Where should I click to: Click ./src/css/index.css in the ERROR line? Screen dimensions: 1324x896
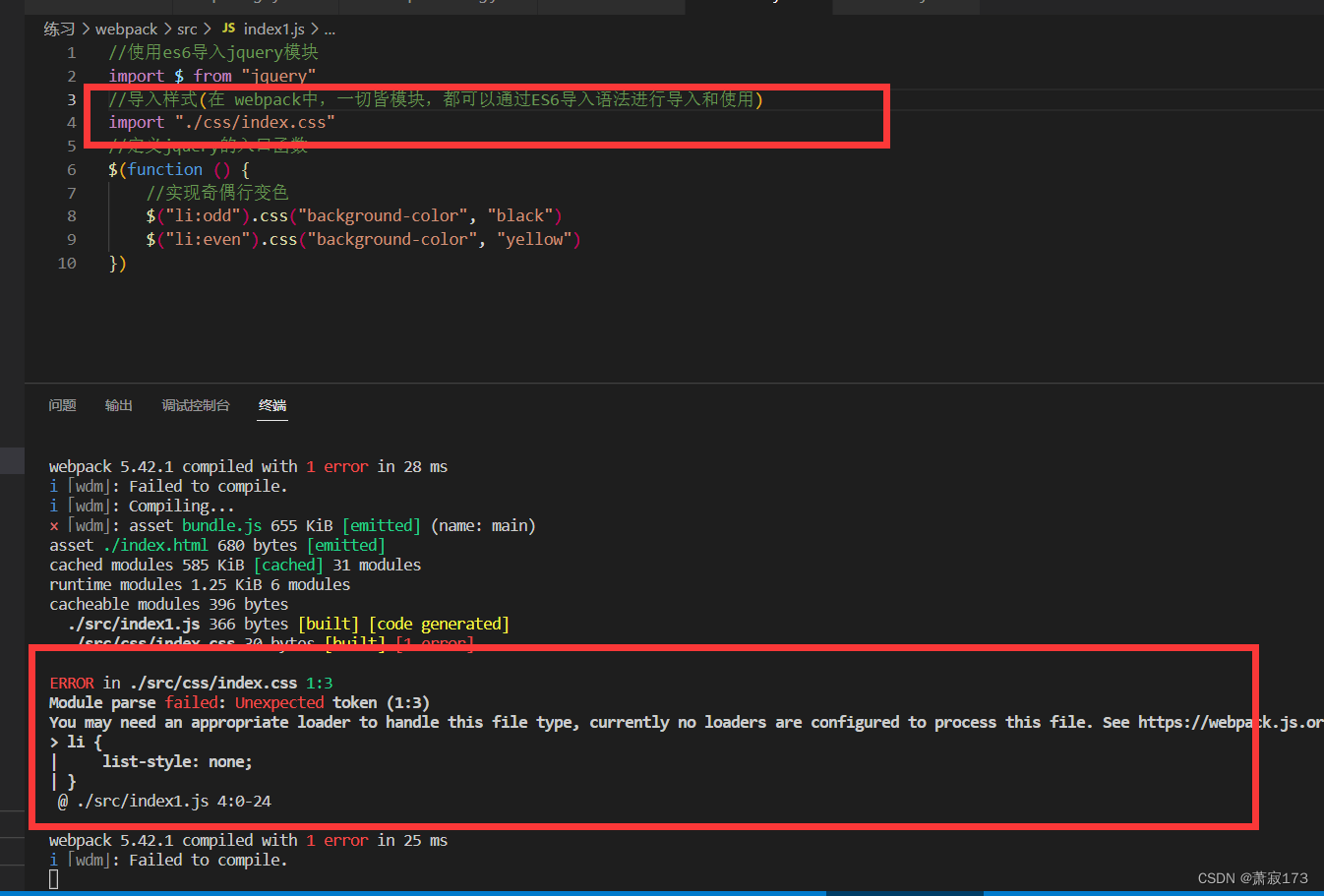(213, 683)
